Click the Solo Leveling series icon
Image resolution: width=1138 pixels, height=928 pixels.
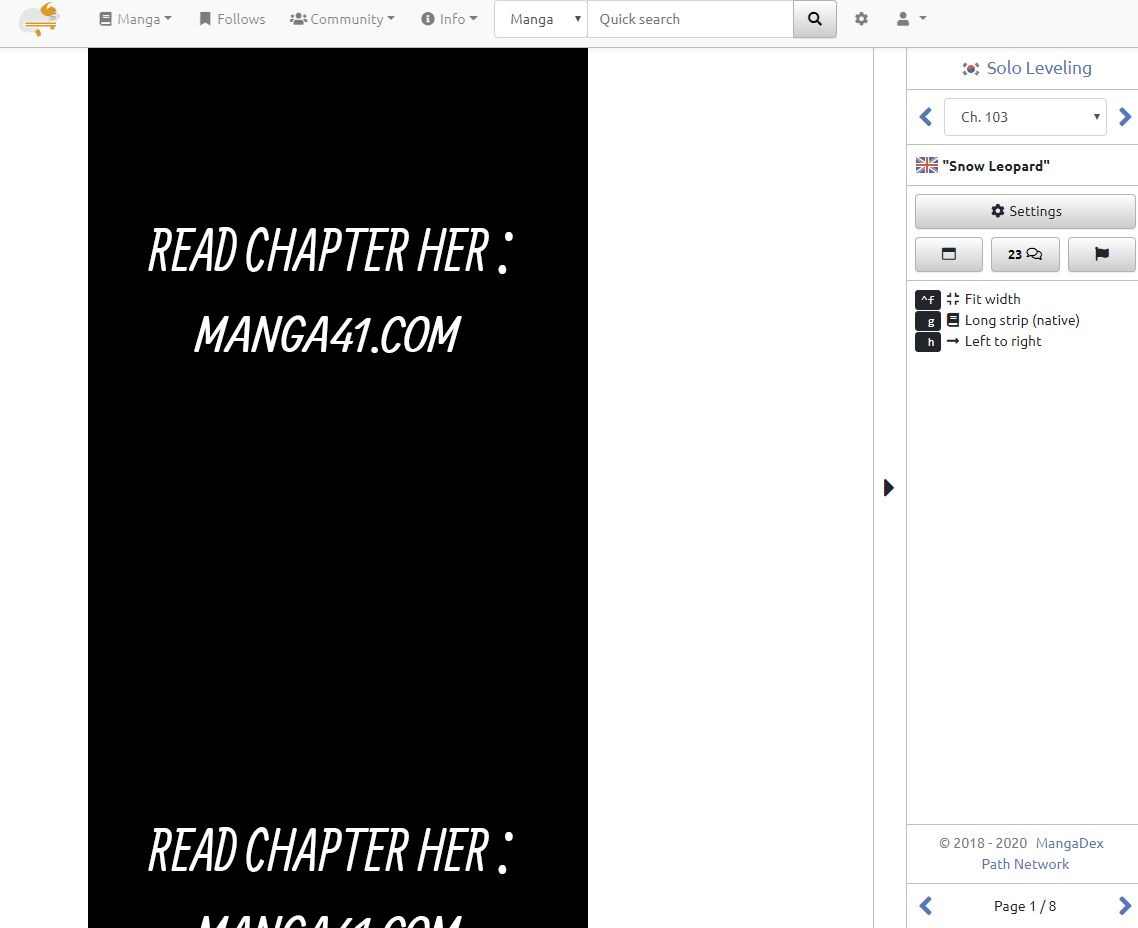pos(970,68)
